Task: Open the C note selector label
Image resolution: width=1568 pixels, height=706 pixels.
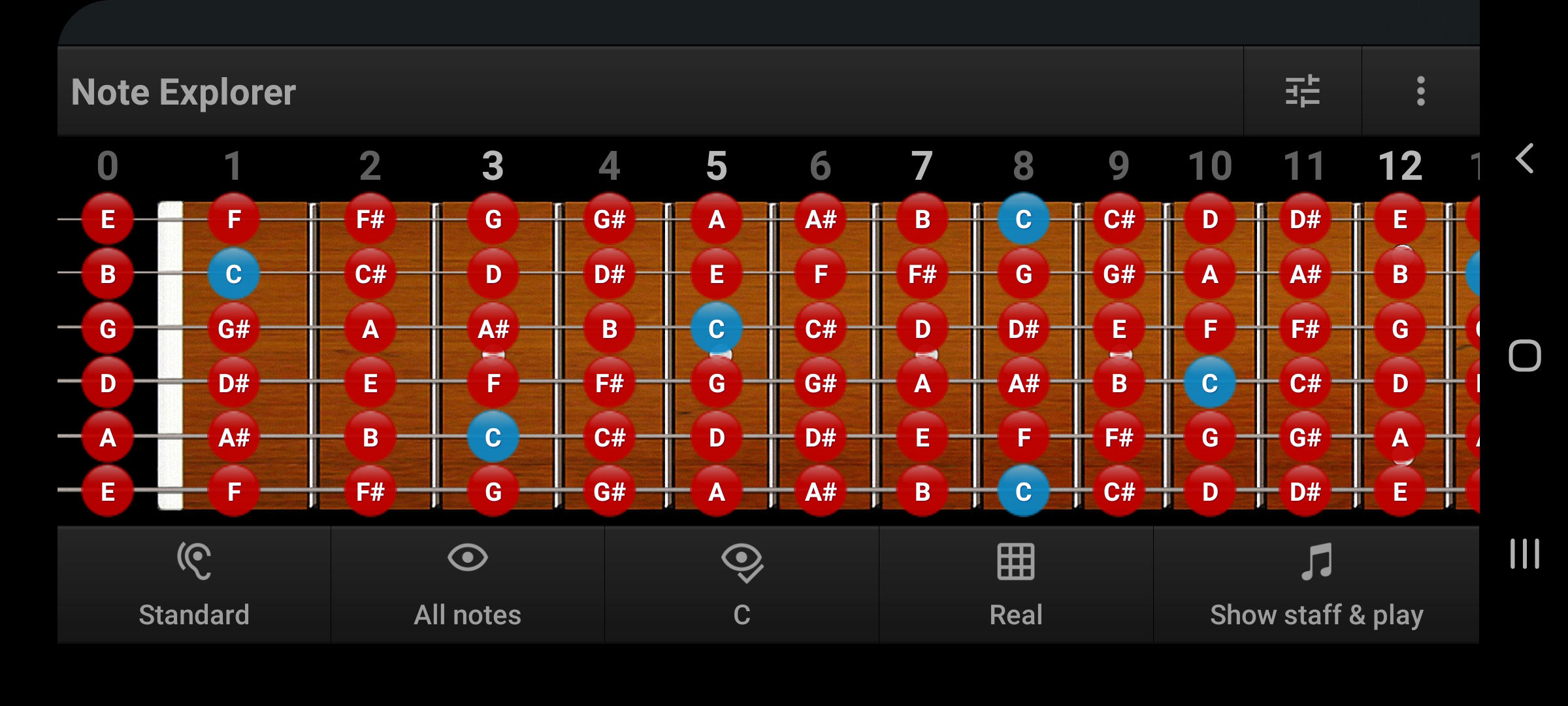Action: coord(742,614)
